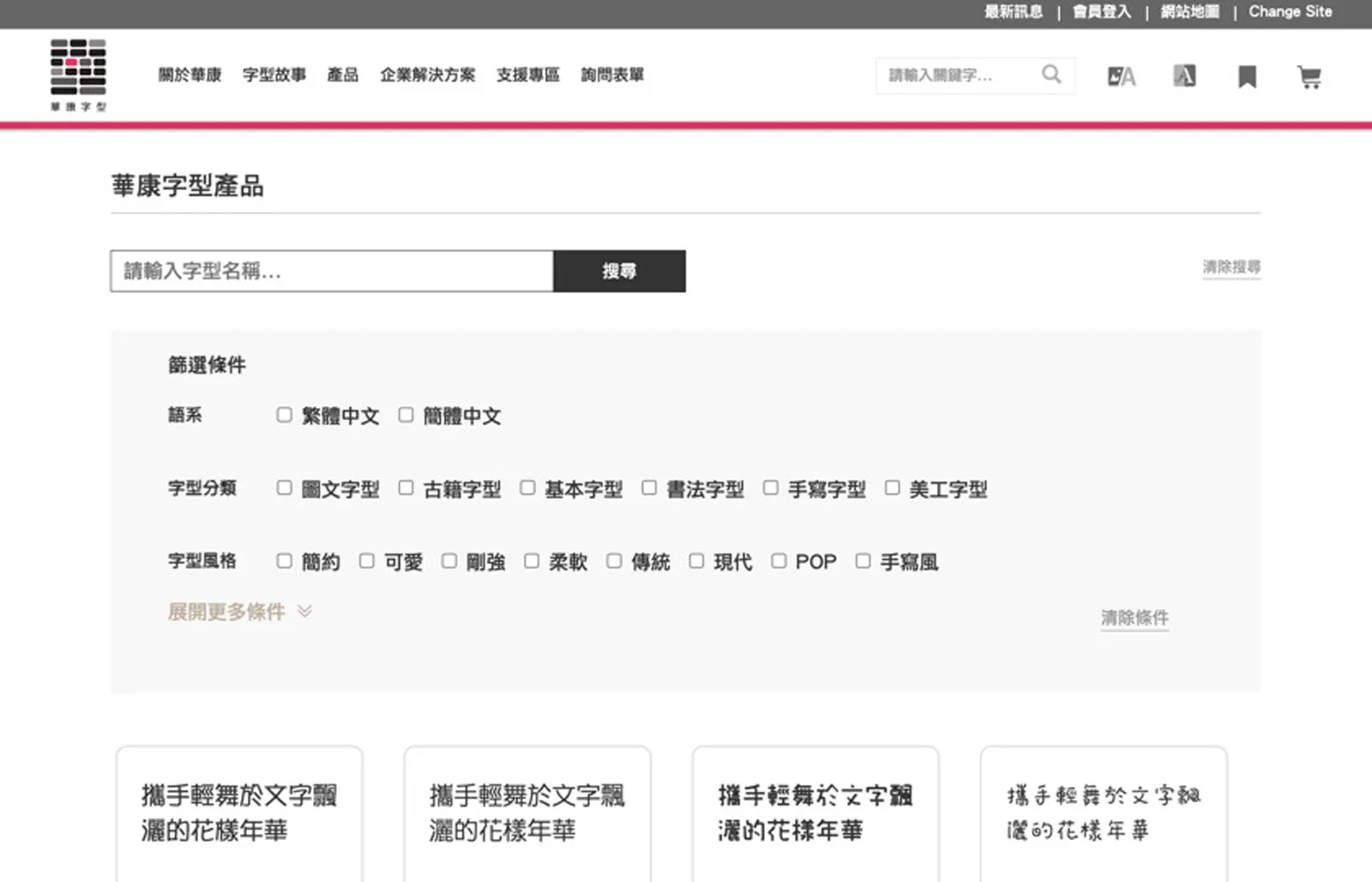Check the 簡體中文 language checkbox
Image resolution: width=1372 pixels, height=882 pixels.
(x=406, y=415)
